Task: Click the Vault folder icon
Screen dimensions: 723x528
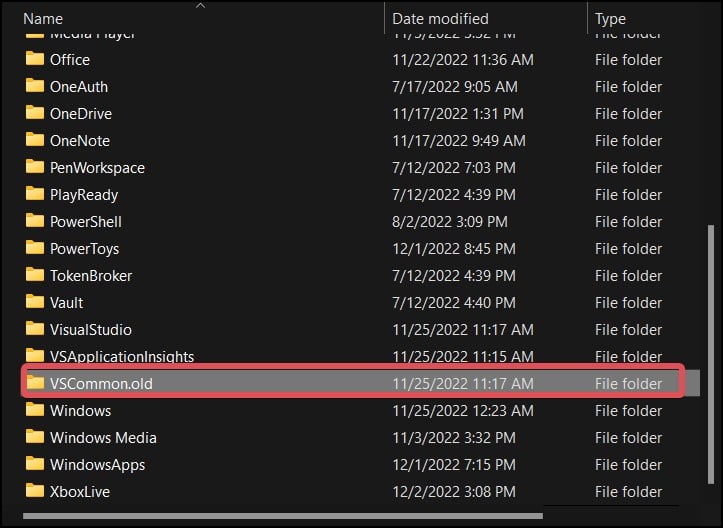Action: point(35,302)
